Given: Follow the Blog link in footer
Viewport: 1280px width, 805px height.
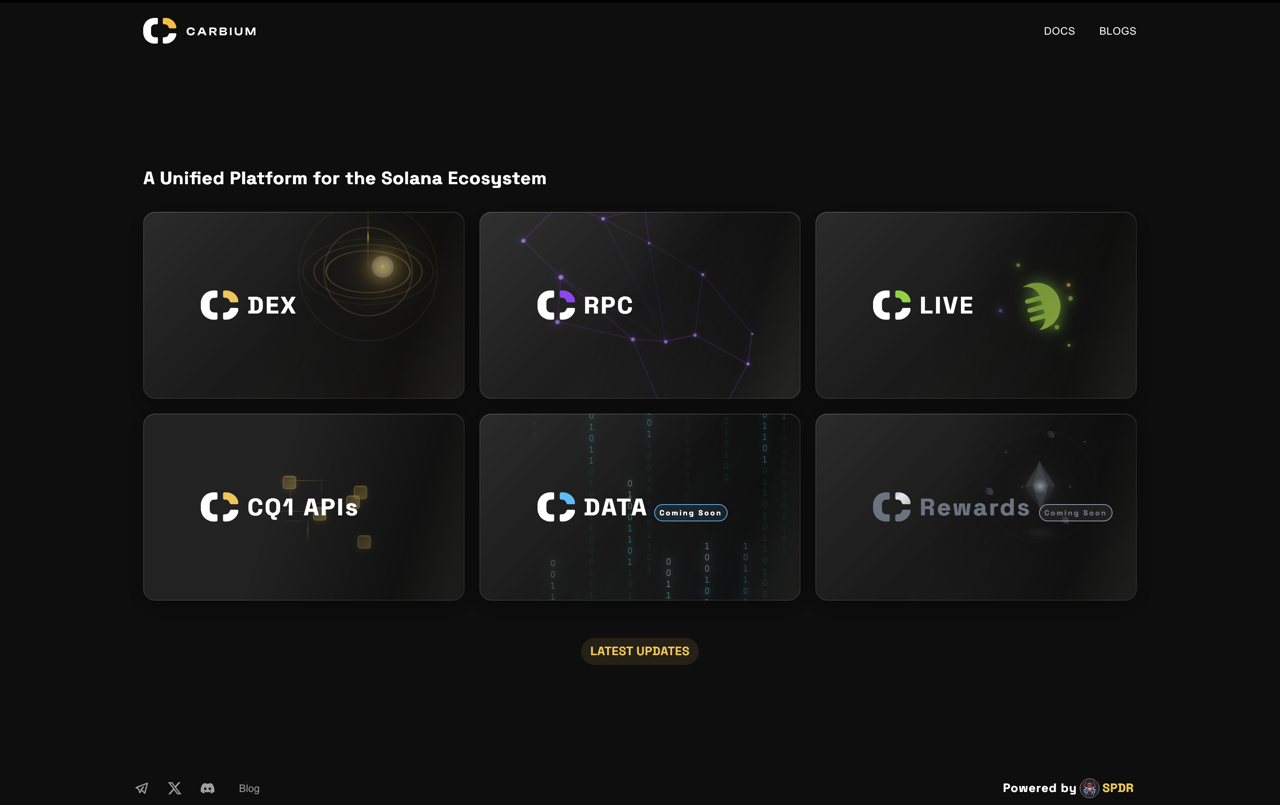Looking at the screenshot, I should 249,788.
